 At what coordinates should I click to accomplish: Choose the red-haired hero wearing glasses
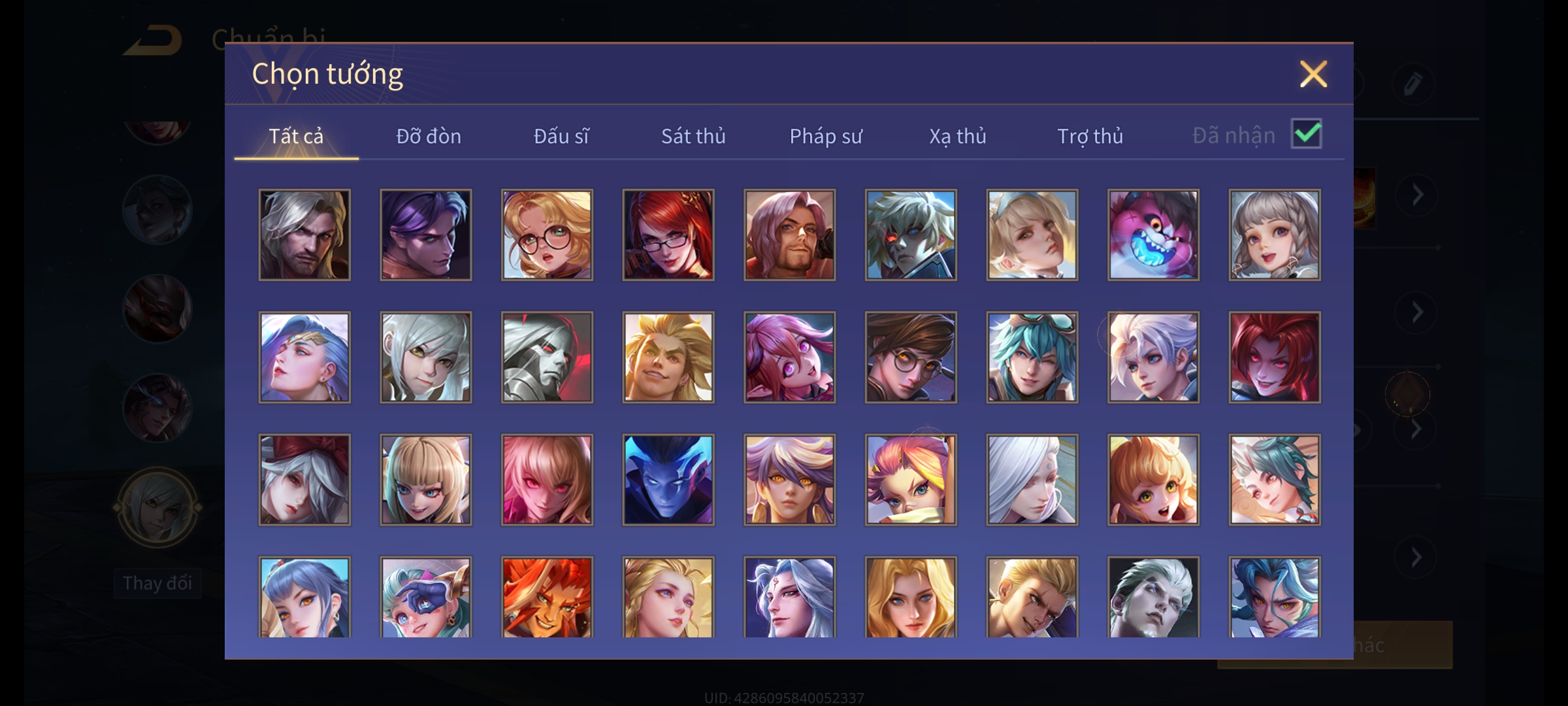click(668, 235)
